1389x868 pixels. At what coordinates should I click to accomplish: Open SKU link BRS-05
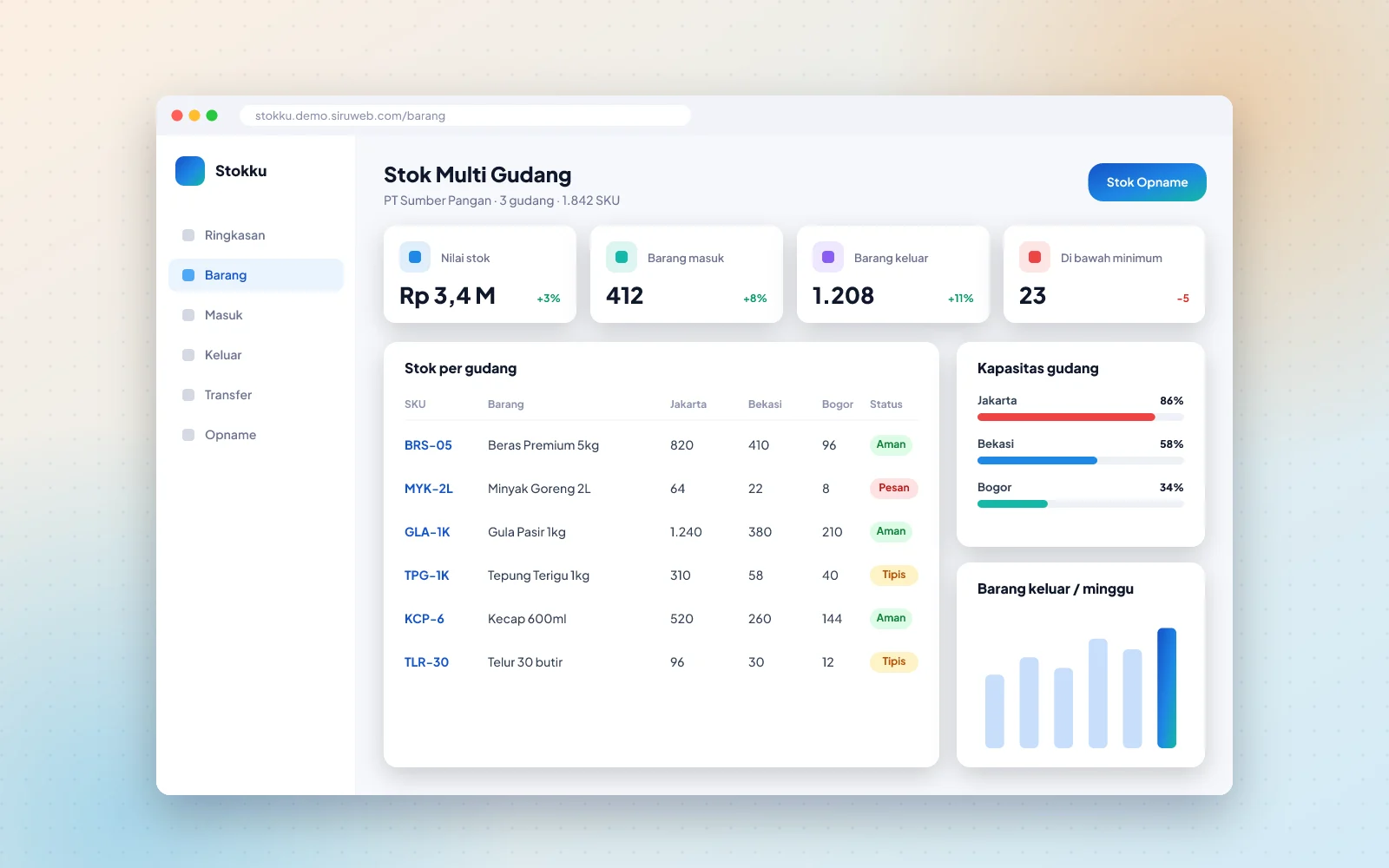click(428, 445)
